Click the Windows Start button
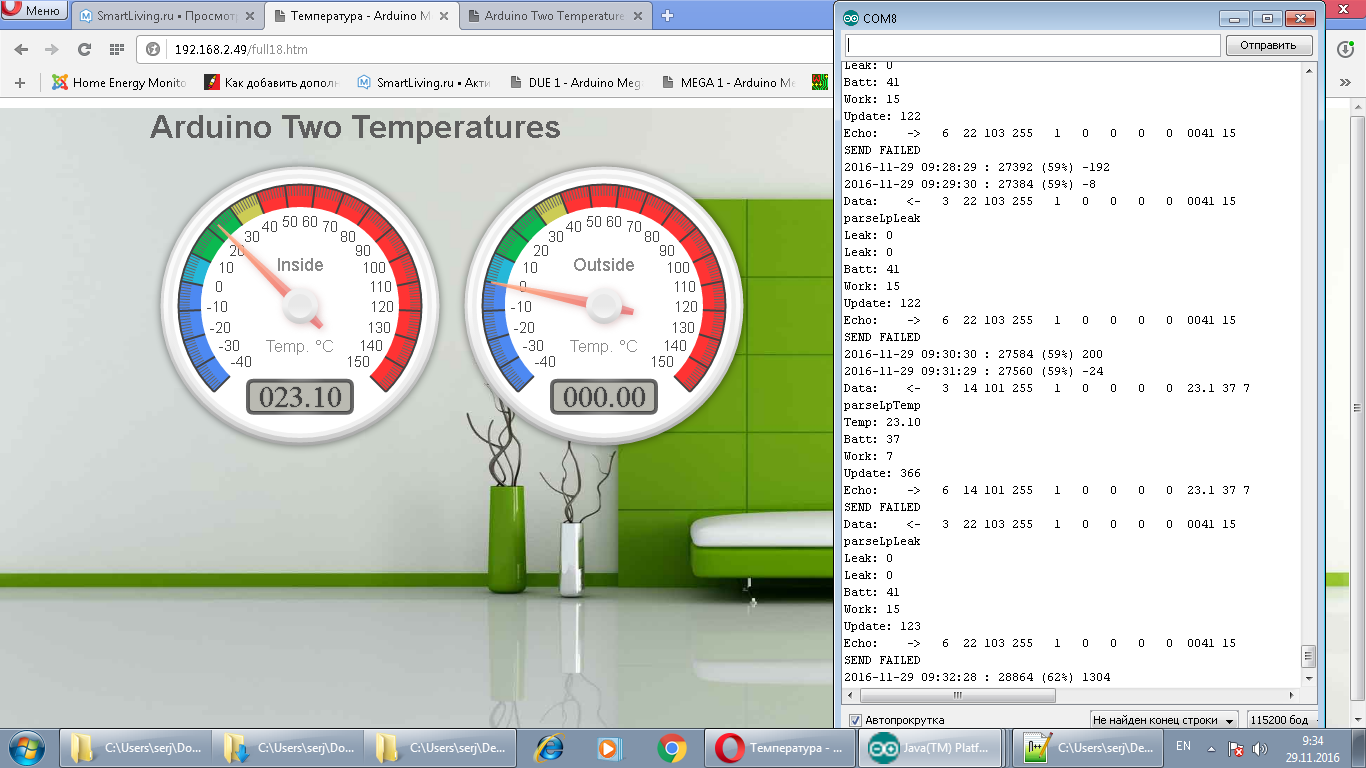The width and height of the screenshot is (1366, 768). (x=25, y=748)
